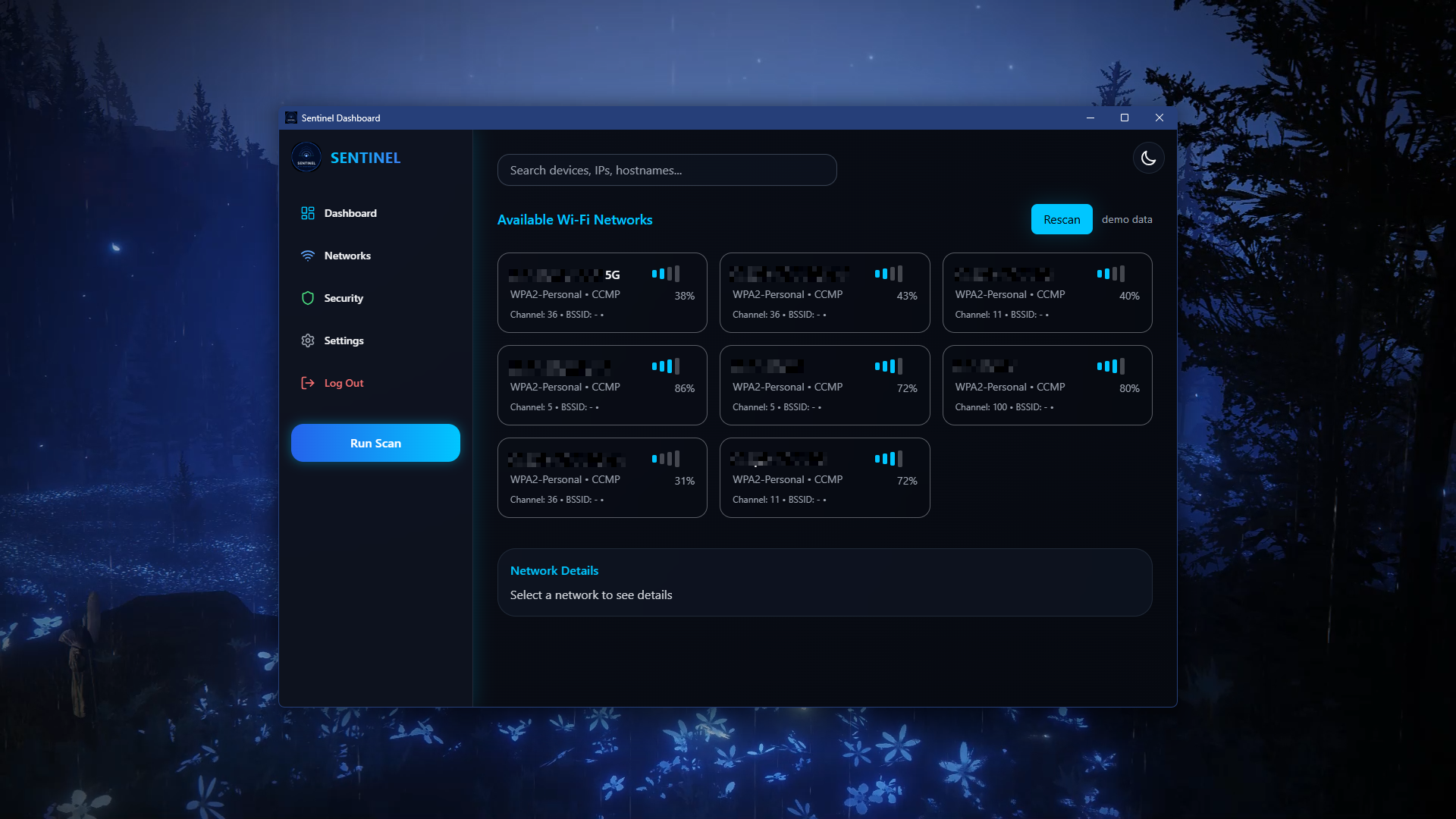Select the 5G network card at 38%
This screenshot has width=1456, height=819.
tap(602, 293)
